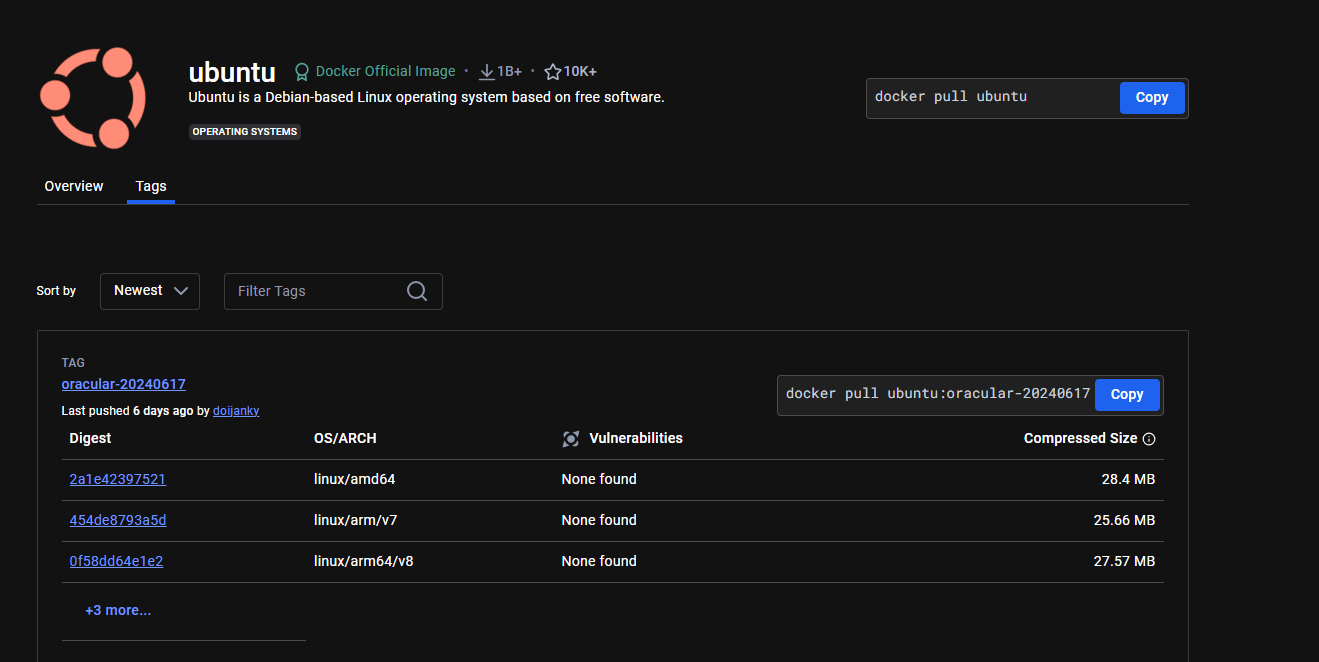Open digest 0f58dd64e1e2

tap(116, 561)
